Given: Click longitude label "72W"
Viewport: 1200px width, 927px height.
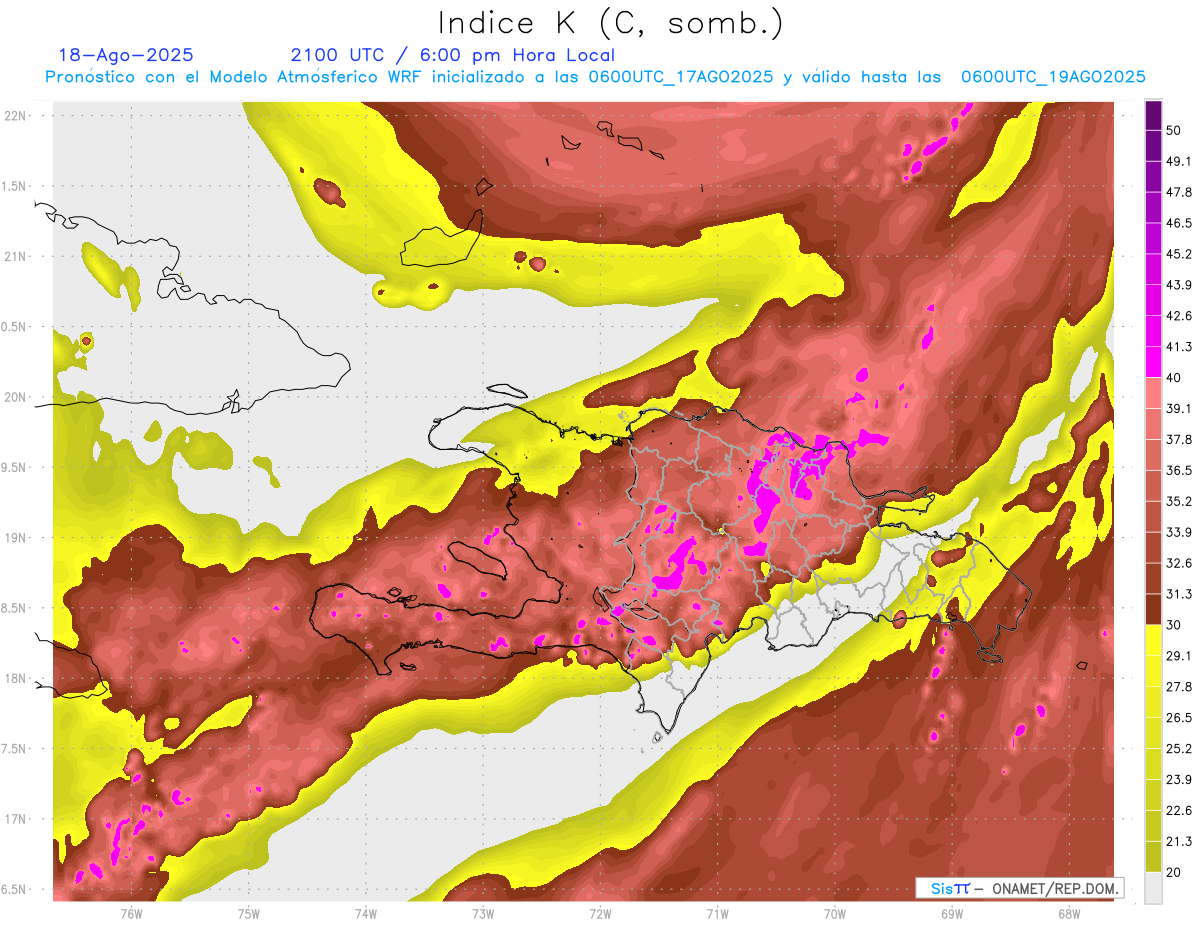Looking at the screenshot, I should coord(600,914).
